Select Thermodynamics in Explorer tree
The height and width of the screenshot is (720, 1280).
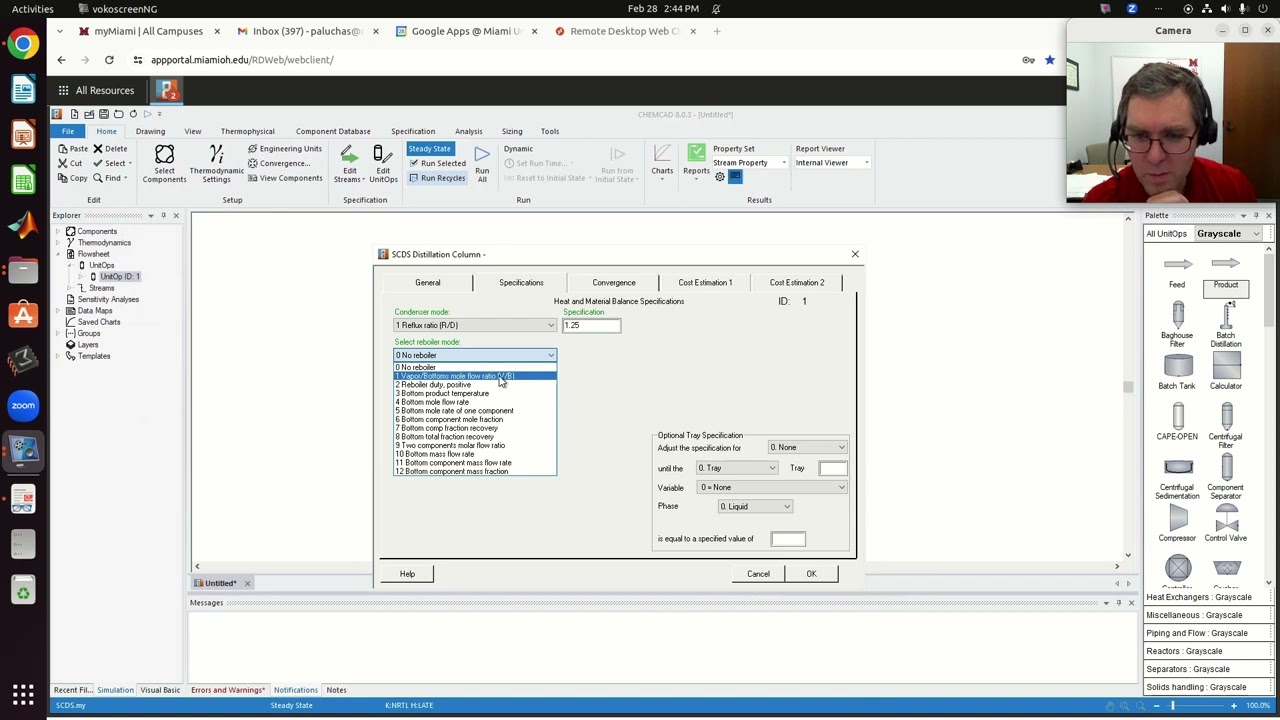104,243
